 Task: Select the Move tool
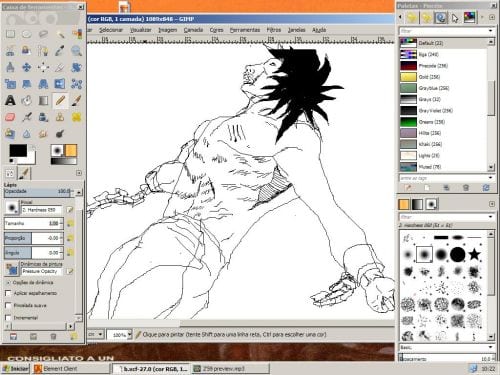coord(27,67)
